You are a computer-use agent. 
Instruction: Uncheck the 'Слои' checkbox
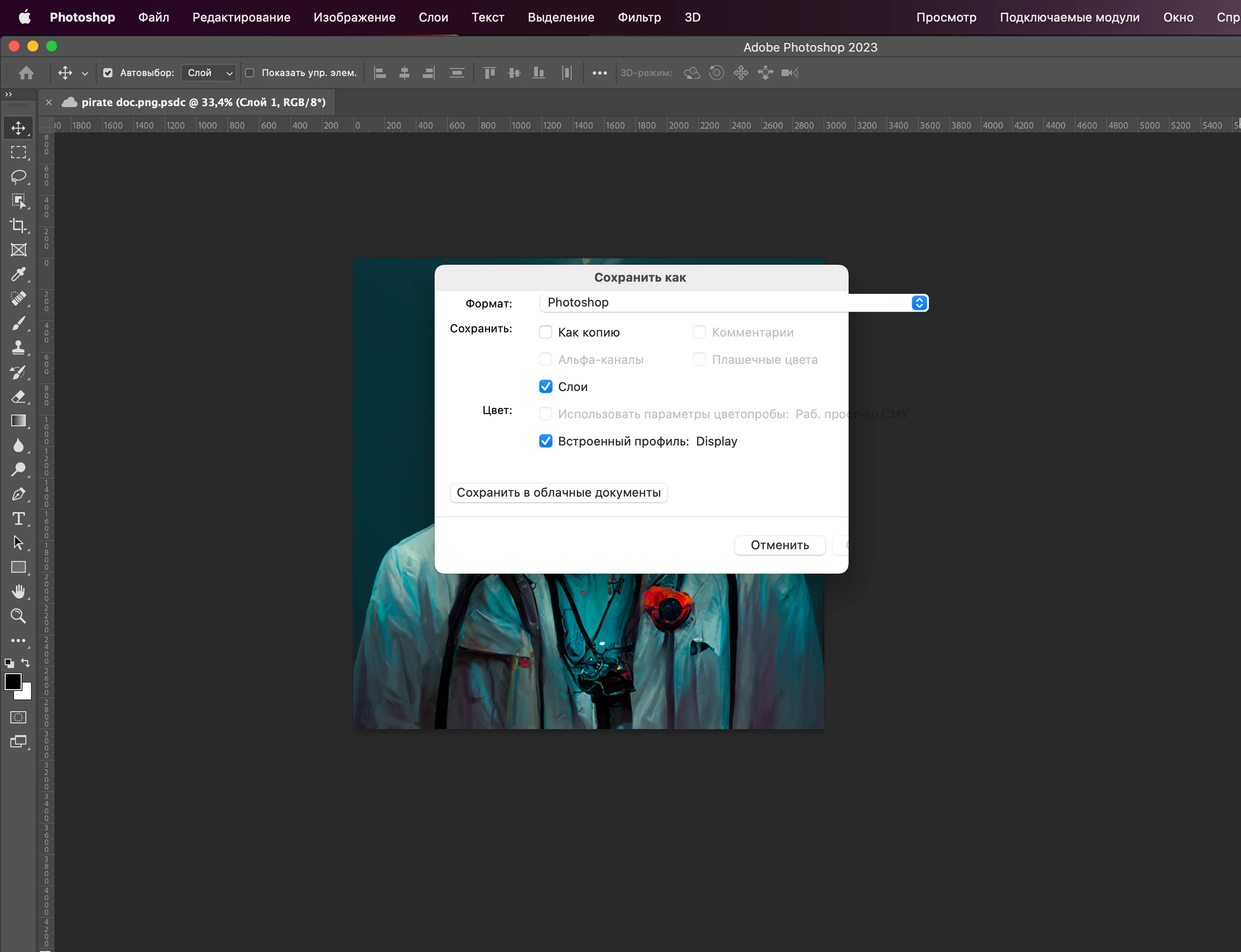pos(545,386)
